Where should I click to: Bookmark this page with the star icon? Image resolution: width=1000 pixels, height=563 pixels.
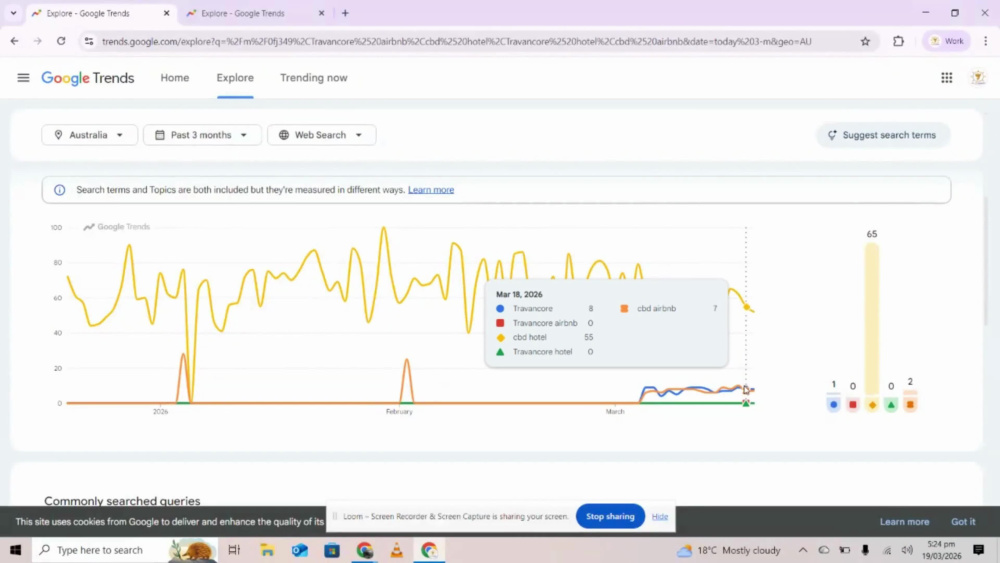point(865,41)
